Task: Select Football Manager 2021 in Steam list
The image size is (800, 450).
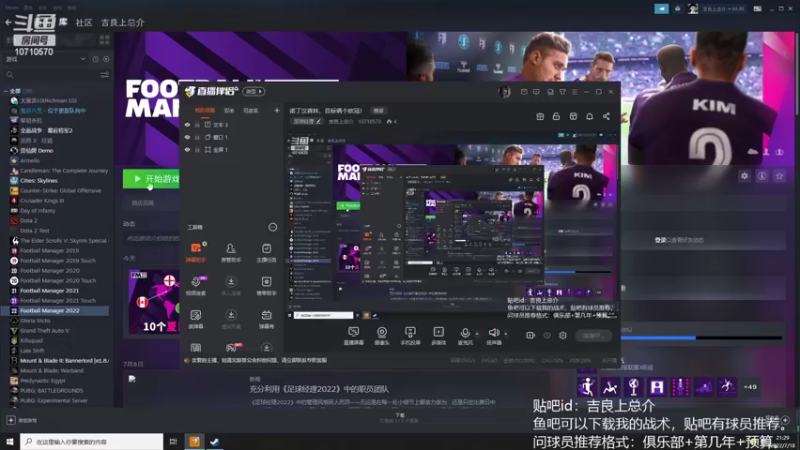Action: pos(49,290)
